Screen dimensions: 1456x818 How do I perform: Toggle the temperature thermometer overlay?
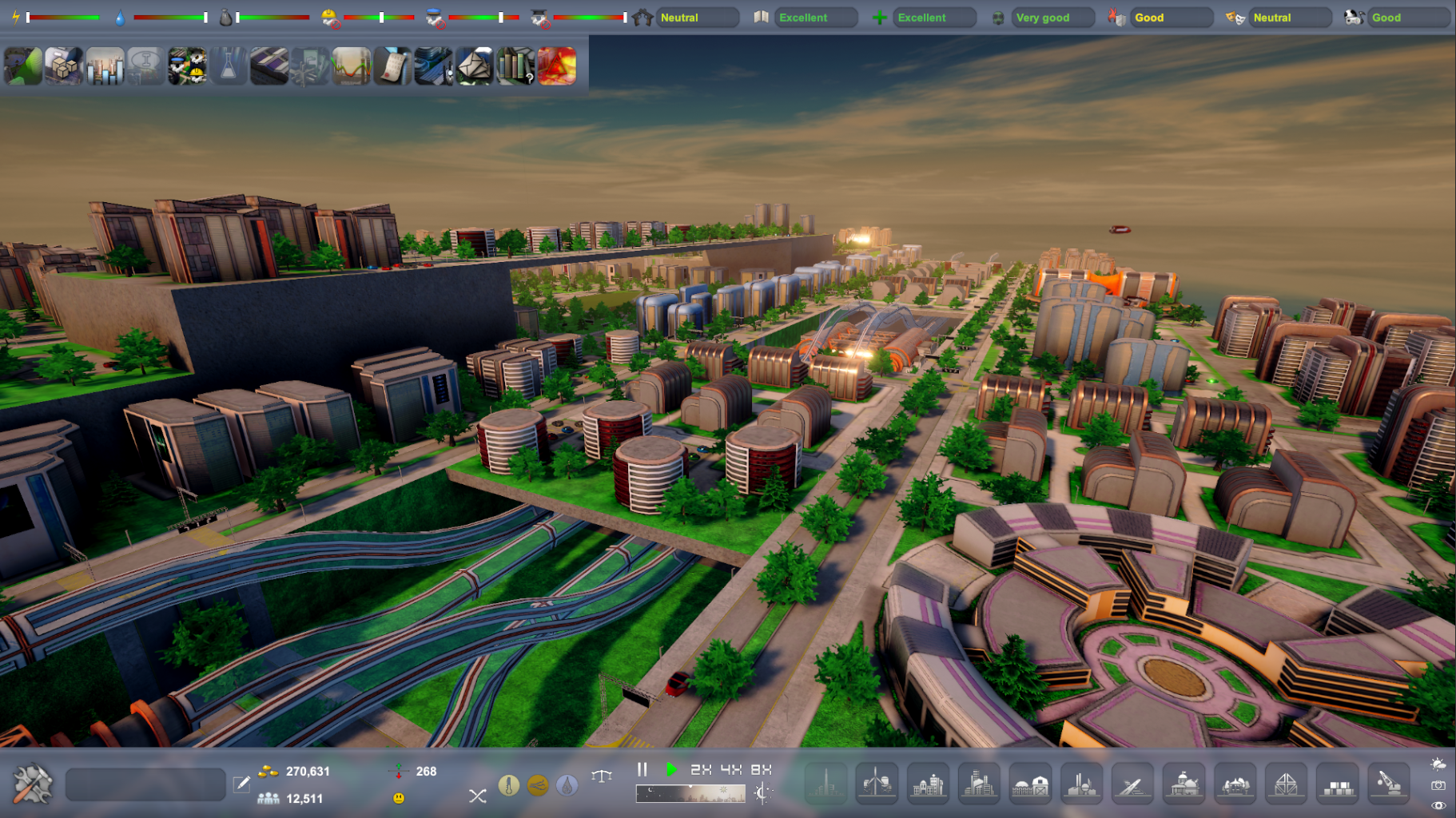coord(508,786)
